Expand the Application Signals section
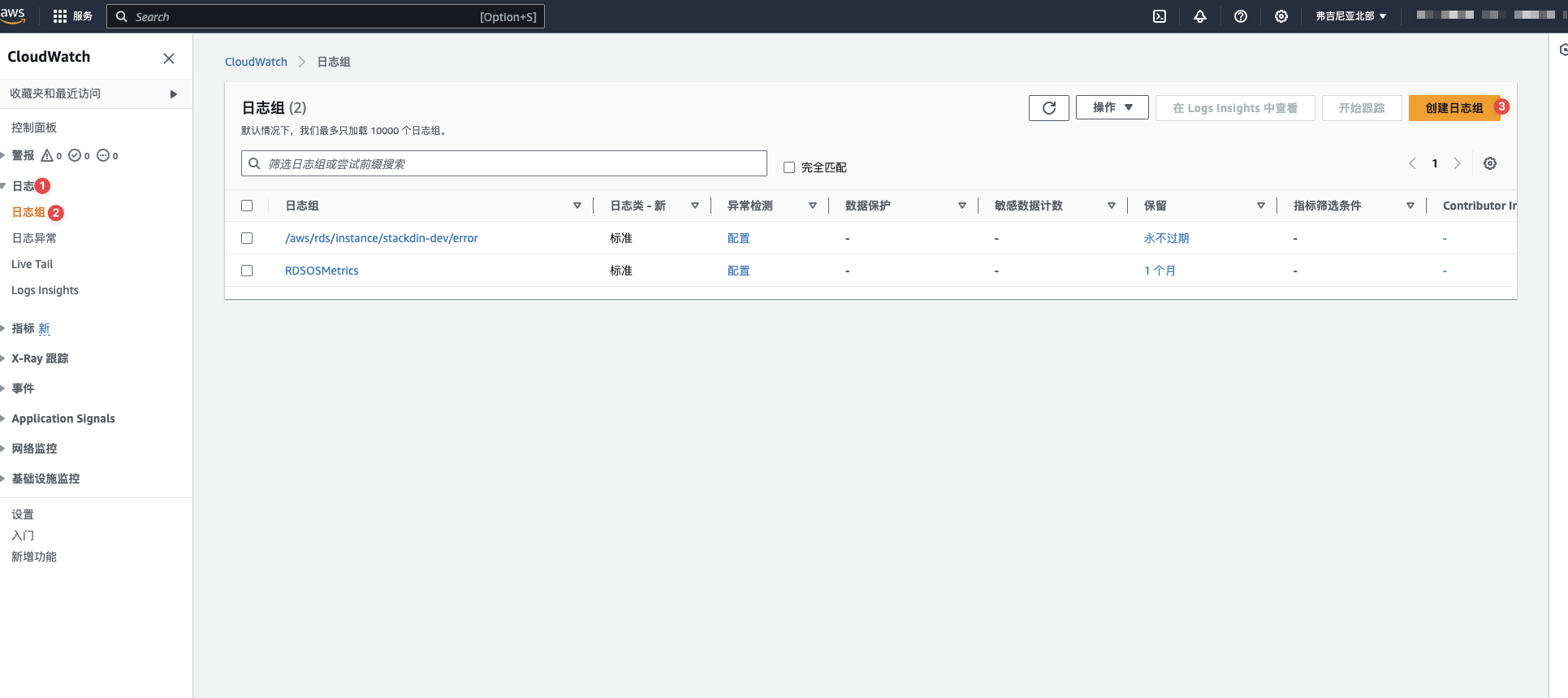The width and height of the screenshot is (1568, 698). [3, 418]
